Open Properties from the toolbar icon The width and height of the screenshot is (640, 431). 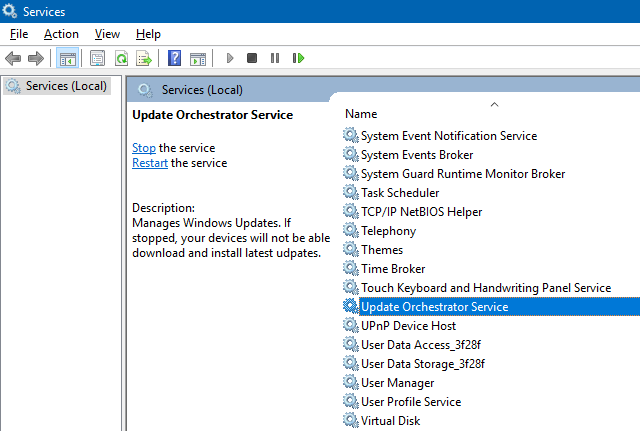(x=97, y=59)
